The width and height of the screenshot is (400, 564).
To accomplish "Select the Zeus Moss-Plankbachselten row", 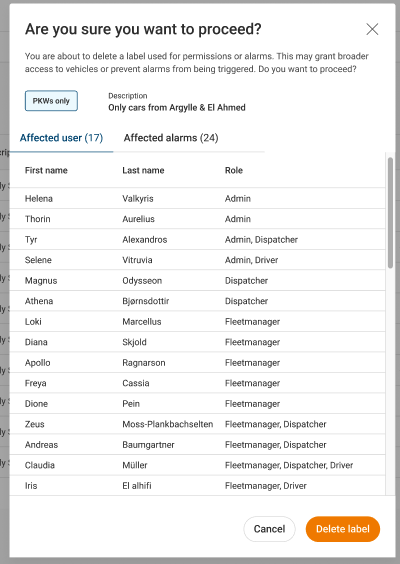I will pyautogui.click(x=197, y=424).
